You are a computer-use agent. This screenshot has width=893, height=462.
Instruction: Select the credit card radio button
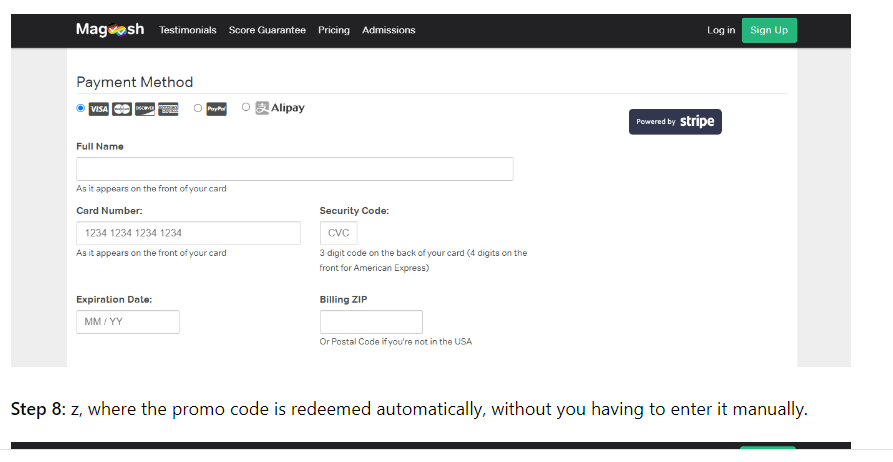[80, 108]
